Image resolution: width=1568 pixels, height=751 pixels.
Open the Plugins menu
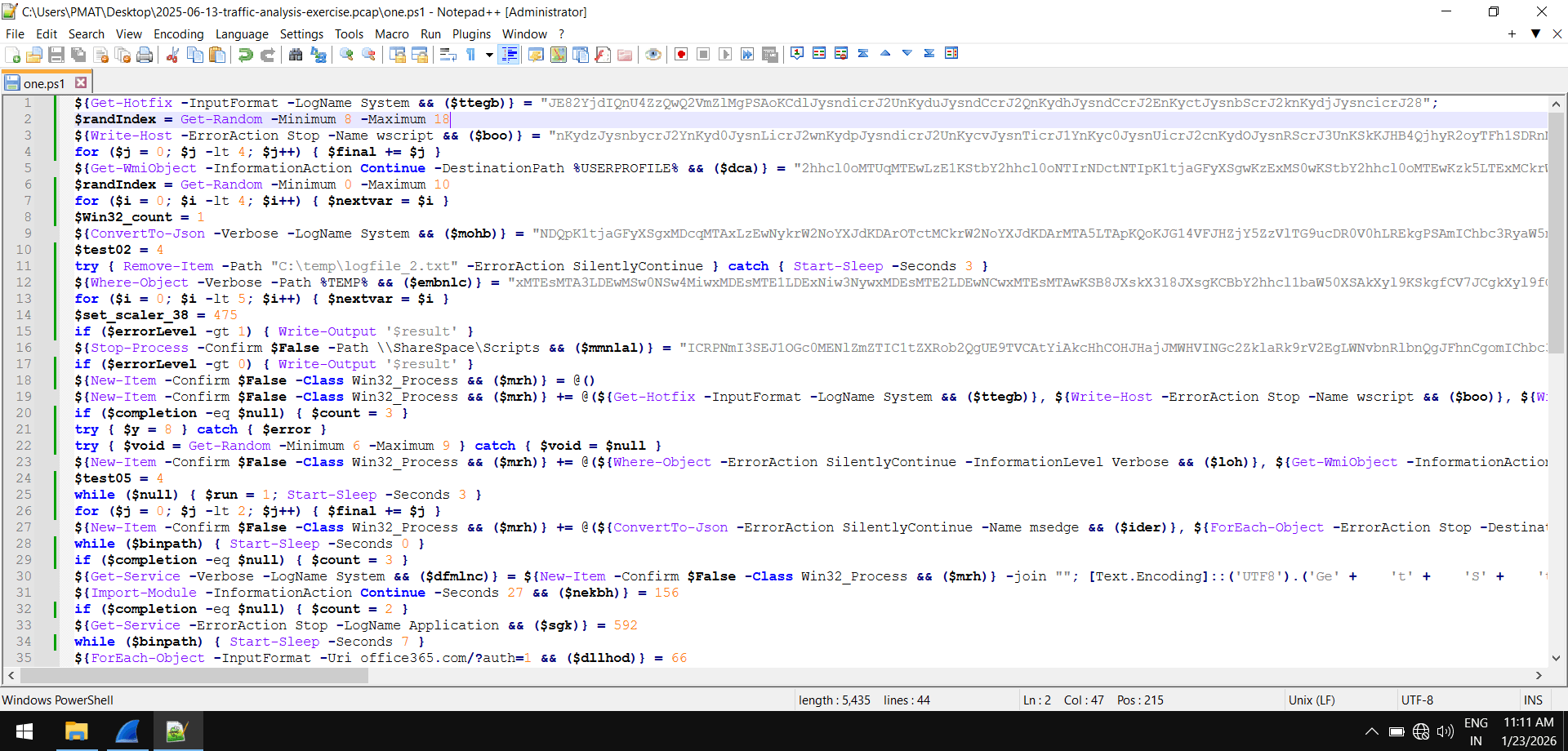[x=471, y=33]
